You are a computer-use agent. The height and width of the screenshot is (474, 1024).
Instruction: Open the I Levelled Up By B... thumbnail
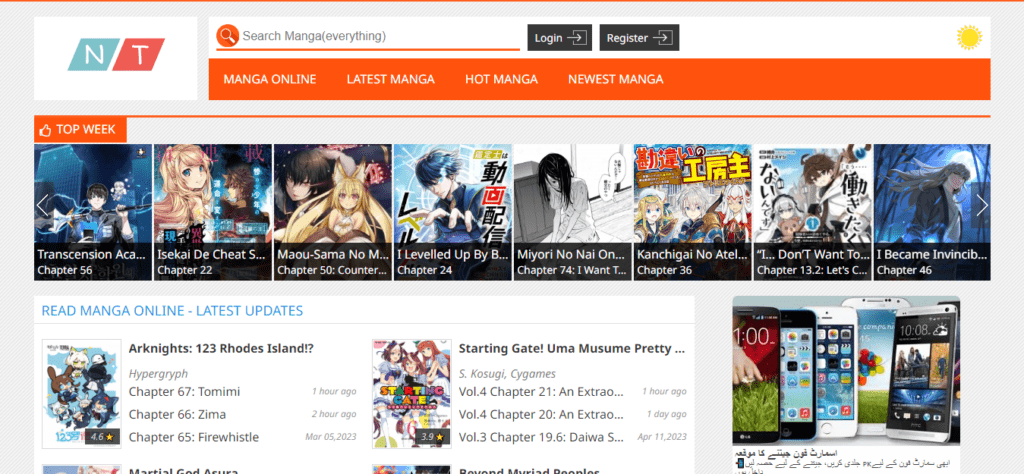[453, 212]
